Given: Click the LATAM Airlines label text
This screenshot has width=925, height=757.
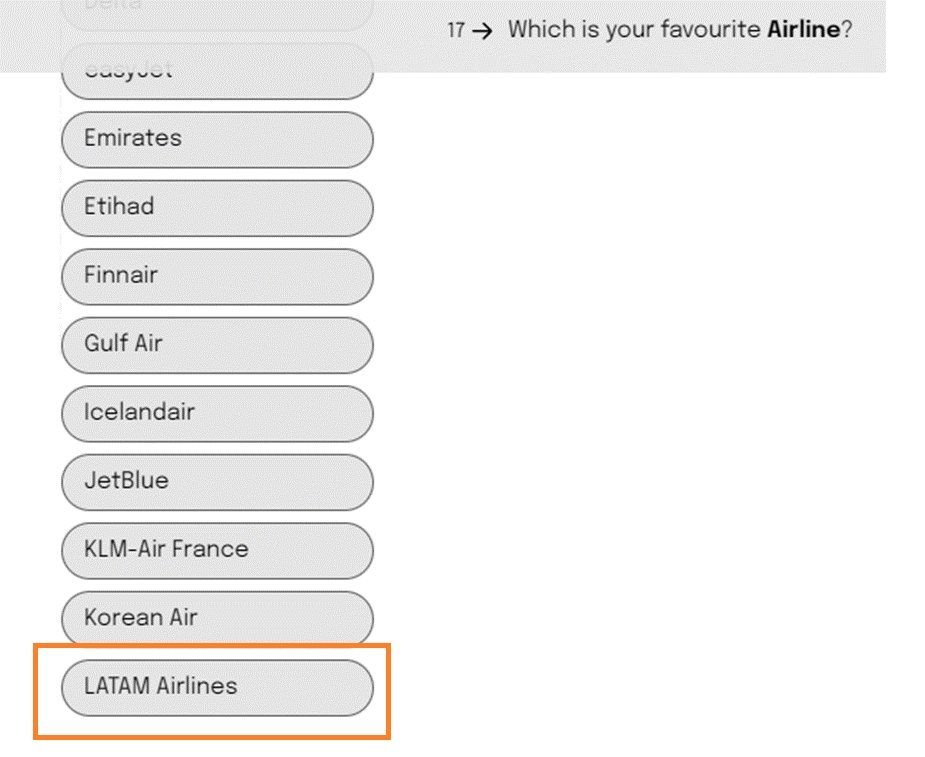Looking at the screenshot, I should [x=160, y=686].
